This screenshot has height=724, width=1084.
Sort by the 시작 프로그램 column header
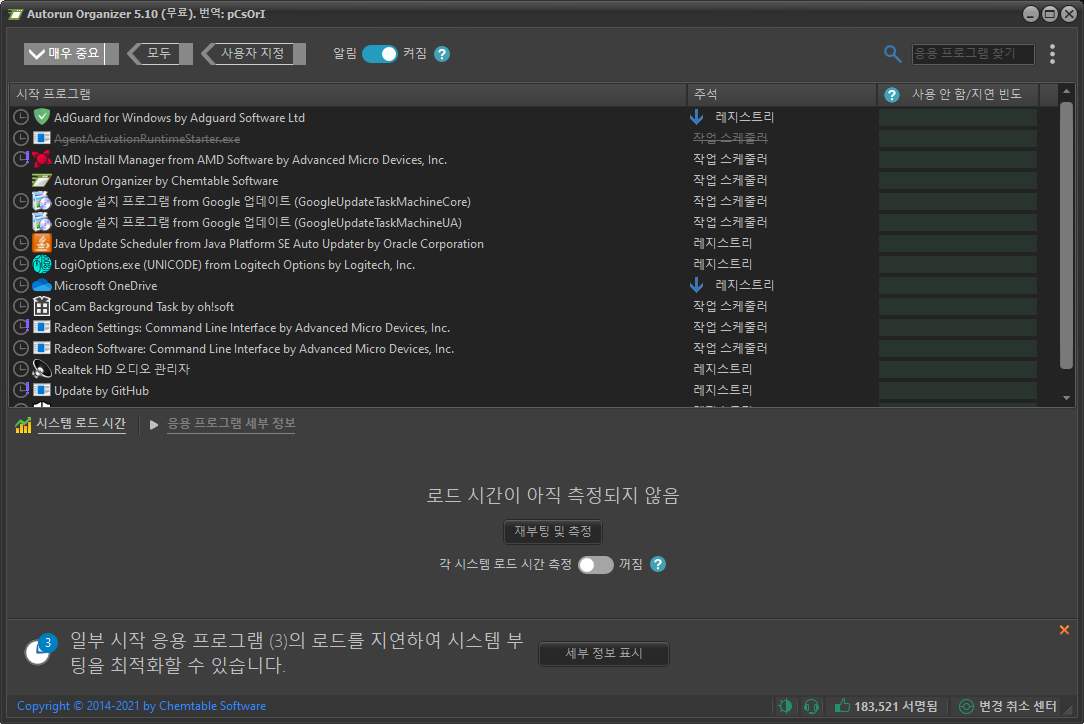pyautogui.click(x=348, y=95)
